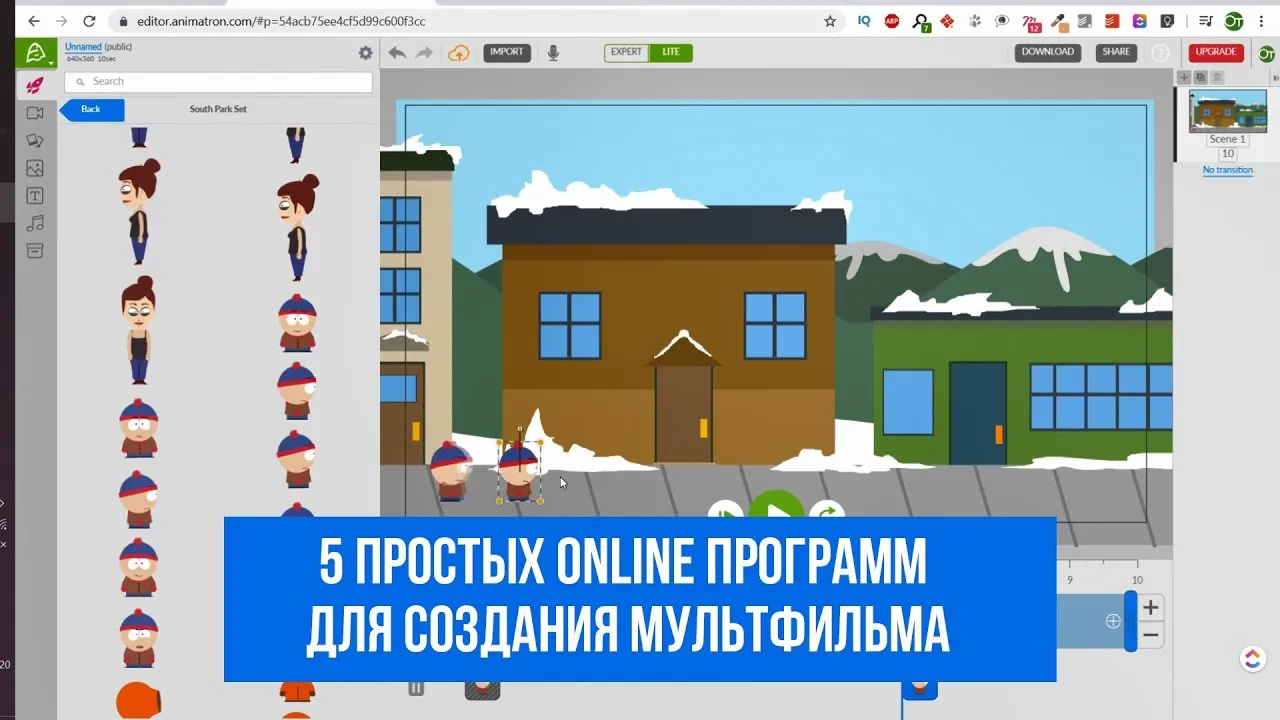The image size is (1280, 720).
Task: Select the Scene 1 thumbnail
Action: click(1228, 111)
